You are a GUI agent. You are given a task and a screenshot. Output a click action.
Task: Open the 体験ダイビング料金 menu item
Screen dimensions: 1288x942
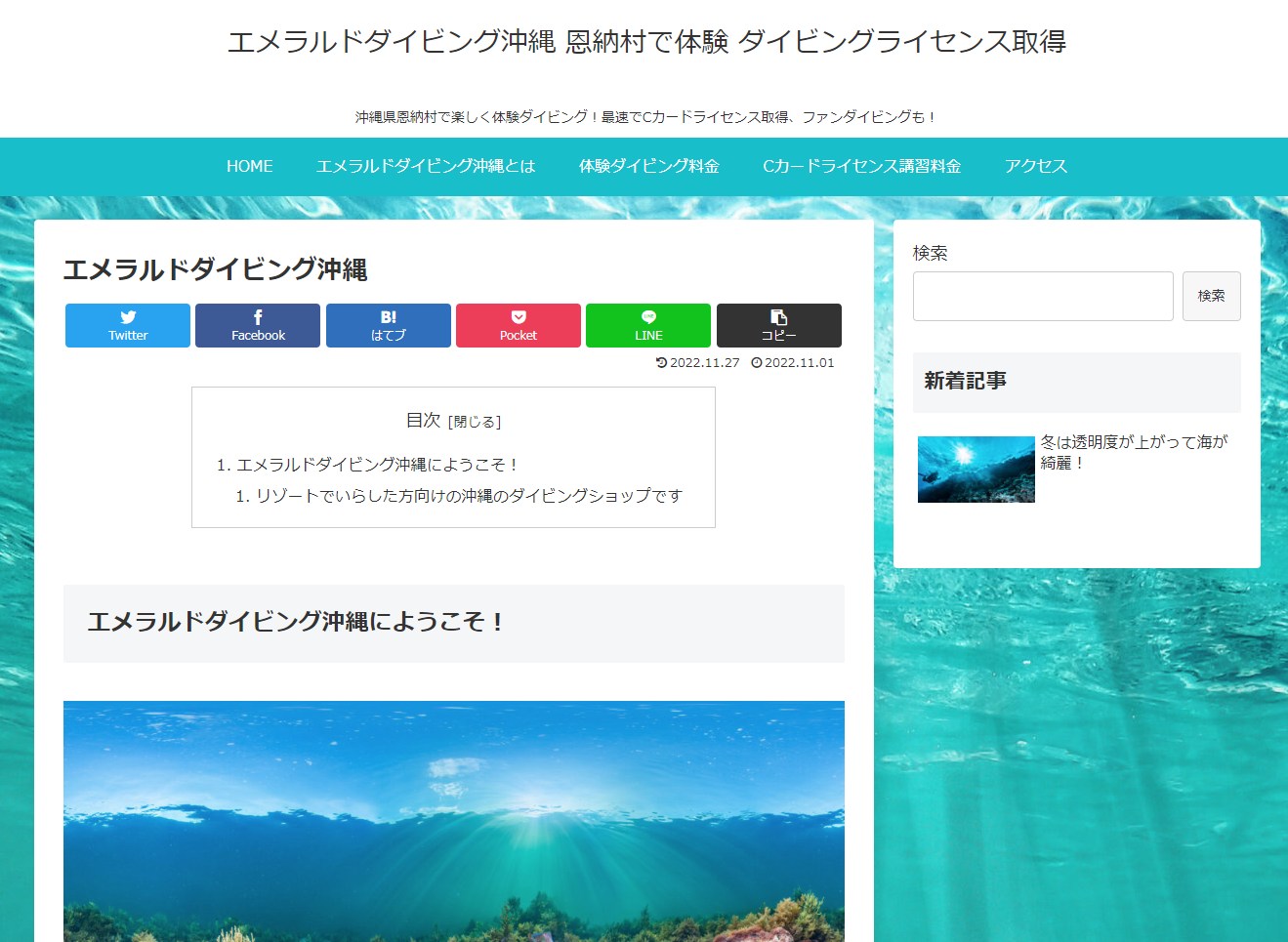pyautogui.click(x=649, y=166)
